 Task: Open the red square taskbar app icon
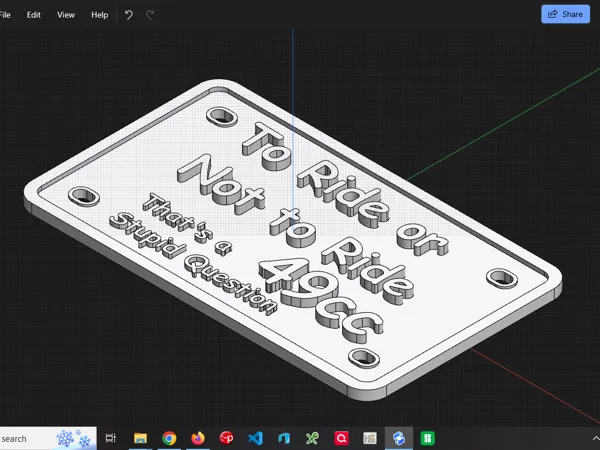coord(341,438)
